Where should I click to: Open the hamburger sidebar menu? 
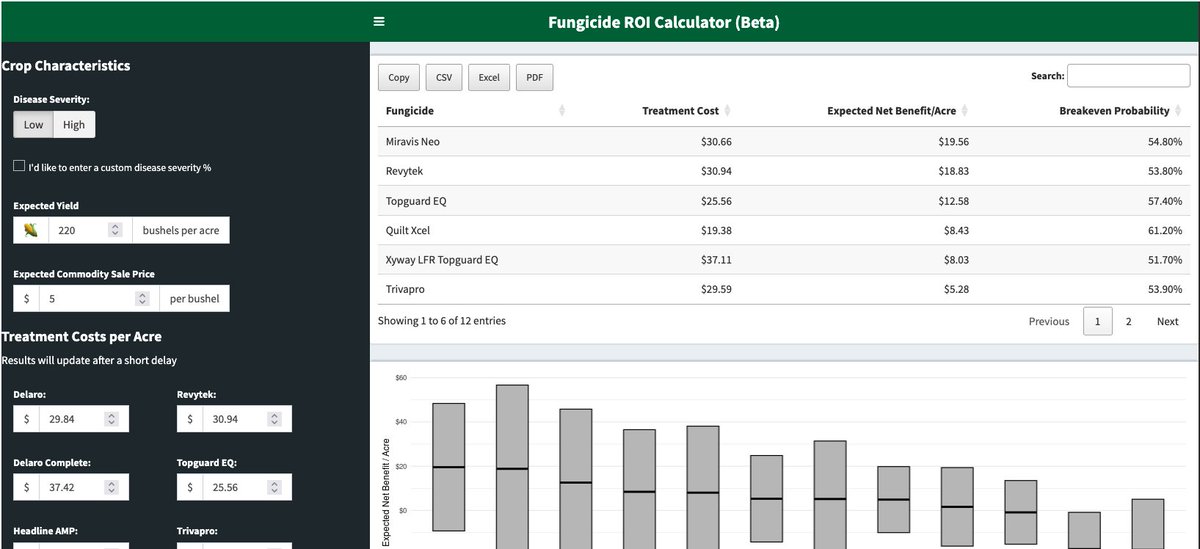378,21
